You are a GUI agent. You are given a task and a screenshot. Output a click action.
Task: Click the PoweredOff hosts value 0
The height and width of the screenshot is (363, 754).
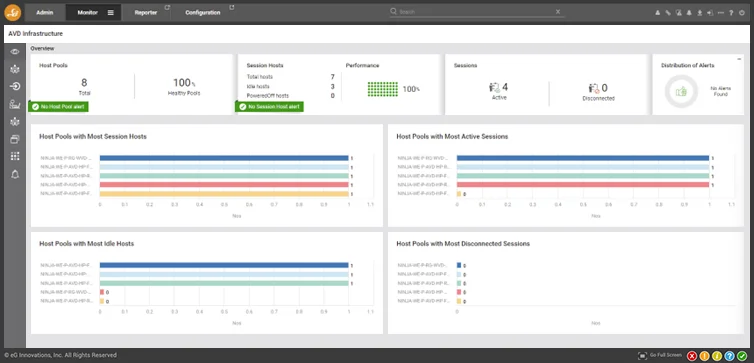(x=332, y=96)
